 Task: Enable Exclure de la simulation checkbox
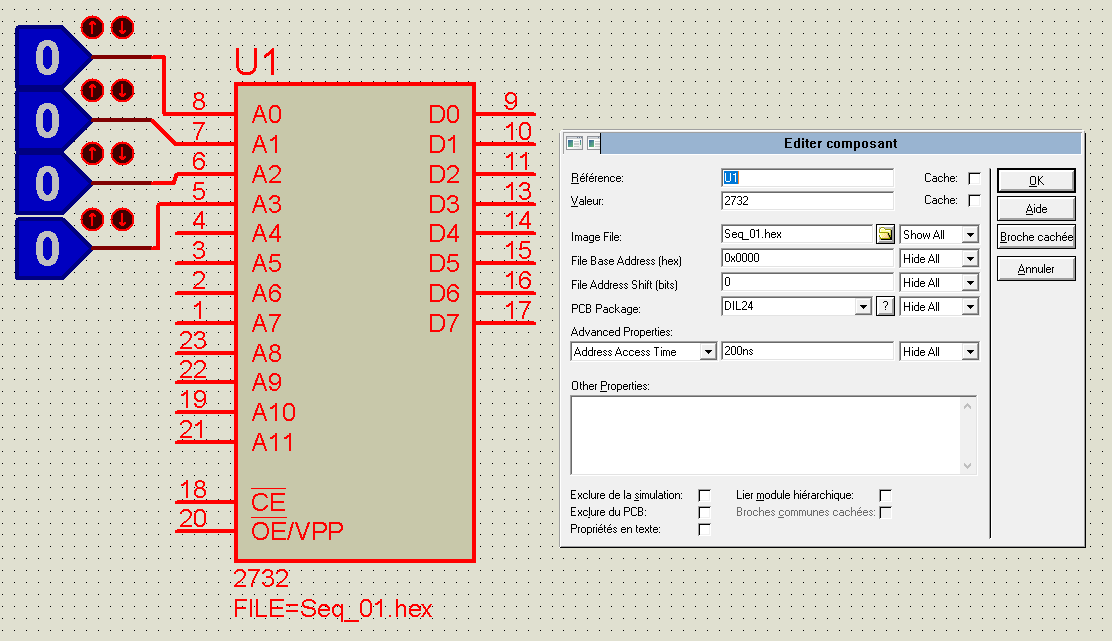704,495
